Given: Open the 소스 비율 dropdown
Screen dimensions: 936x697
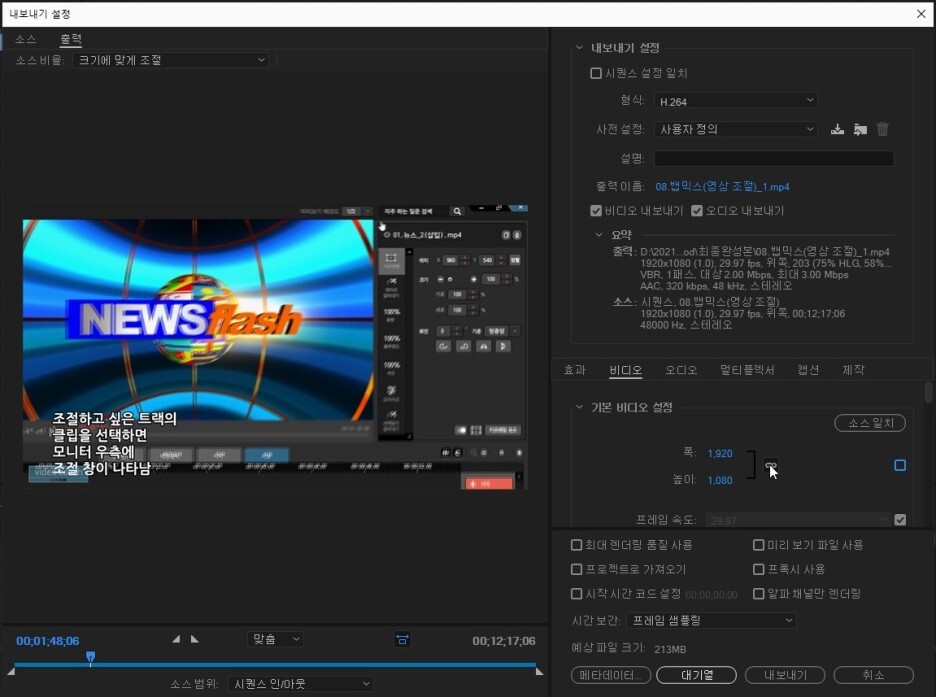Looking at the screenshot, I should [171, 60].
